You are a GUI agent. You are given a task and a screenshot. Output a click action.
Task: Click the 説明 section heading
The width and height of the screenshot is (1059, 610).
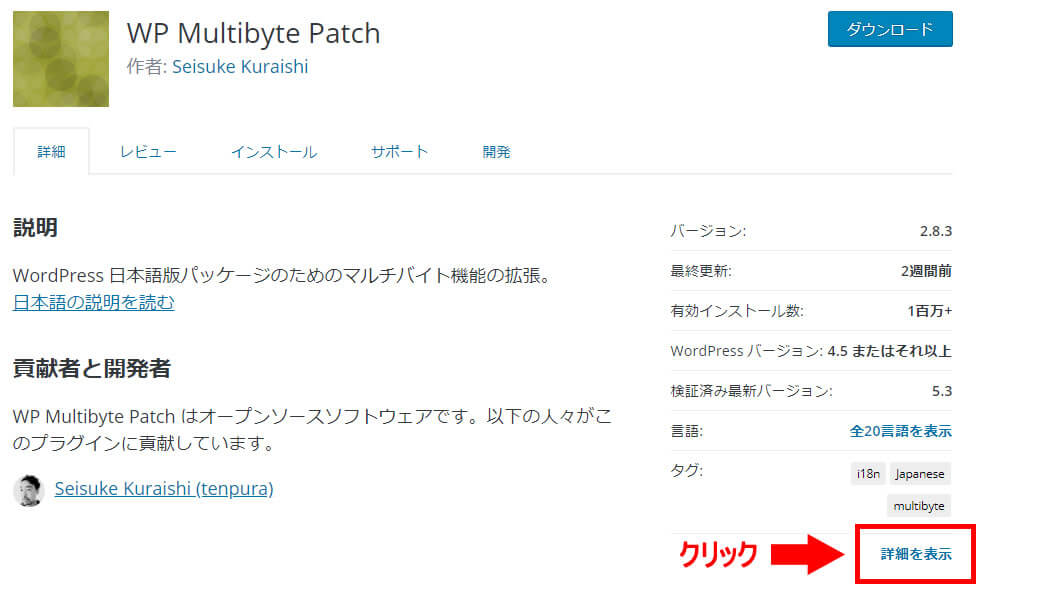35,228
